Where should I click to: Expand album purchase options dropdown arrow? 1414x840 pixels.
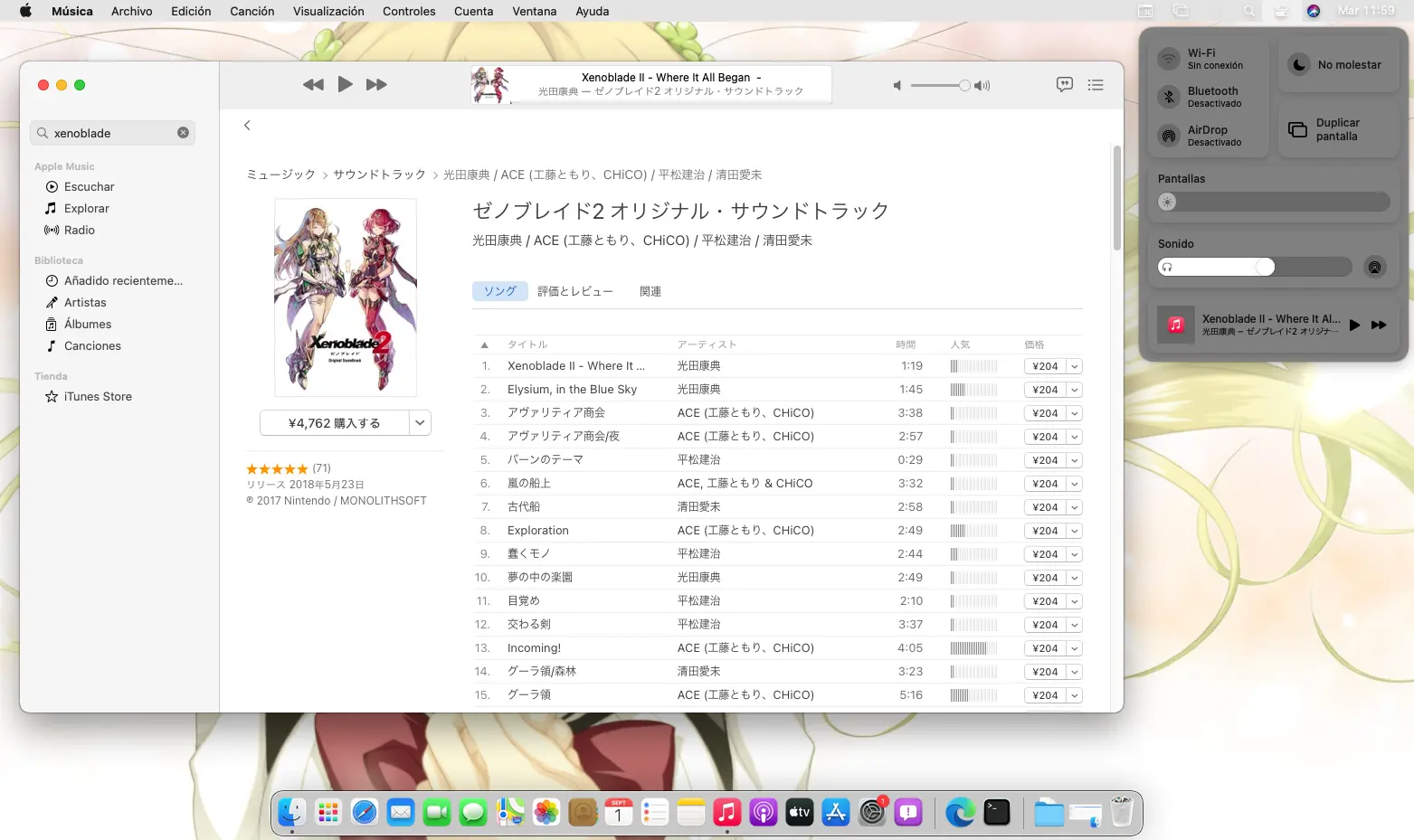click(x=420, y=423)
